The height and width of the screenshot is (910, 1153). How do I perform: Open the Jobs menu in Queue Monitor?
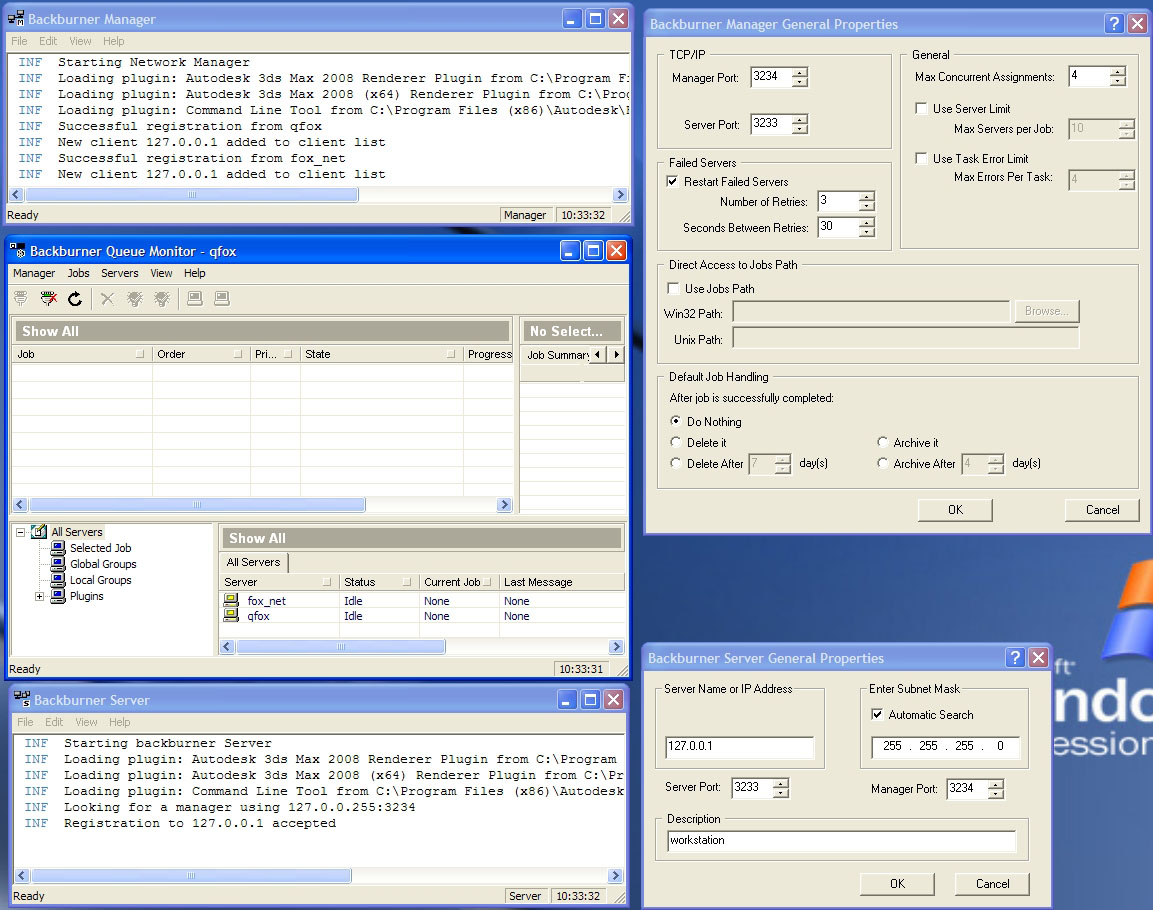pos(79,273)
